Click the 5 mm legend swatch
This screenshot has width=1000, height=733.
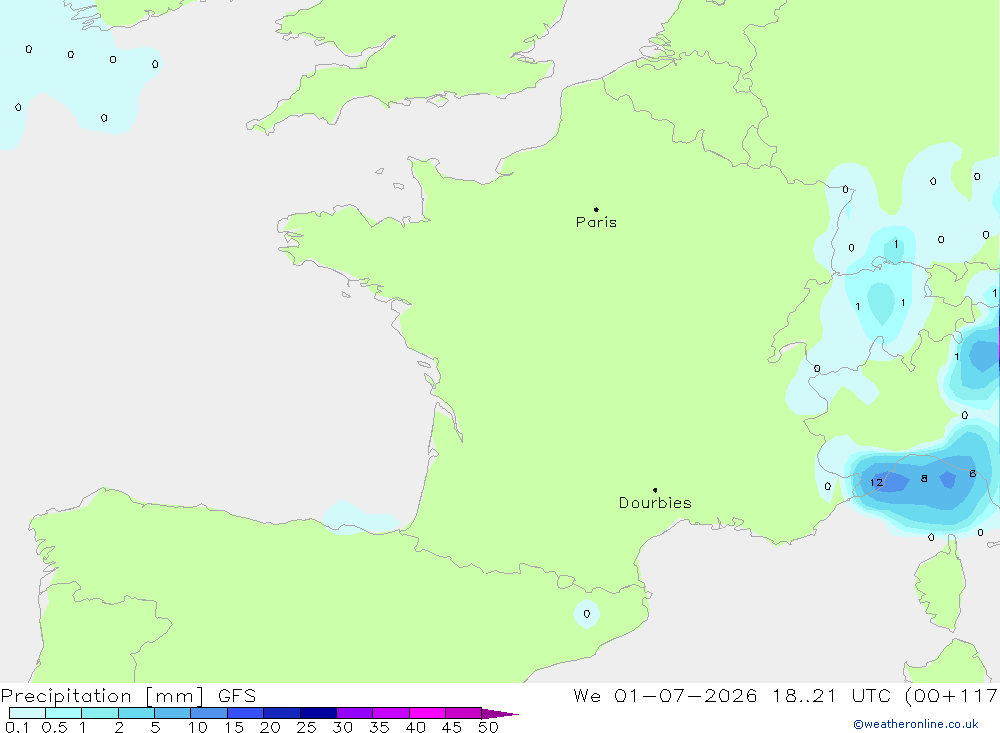[x=173, y=713]
